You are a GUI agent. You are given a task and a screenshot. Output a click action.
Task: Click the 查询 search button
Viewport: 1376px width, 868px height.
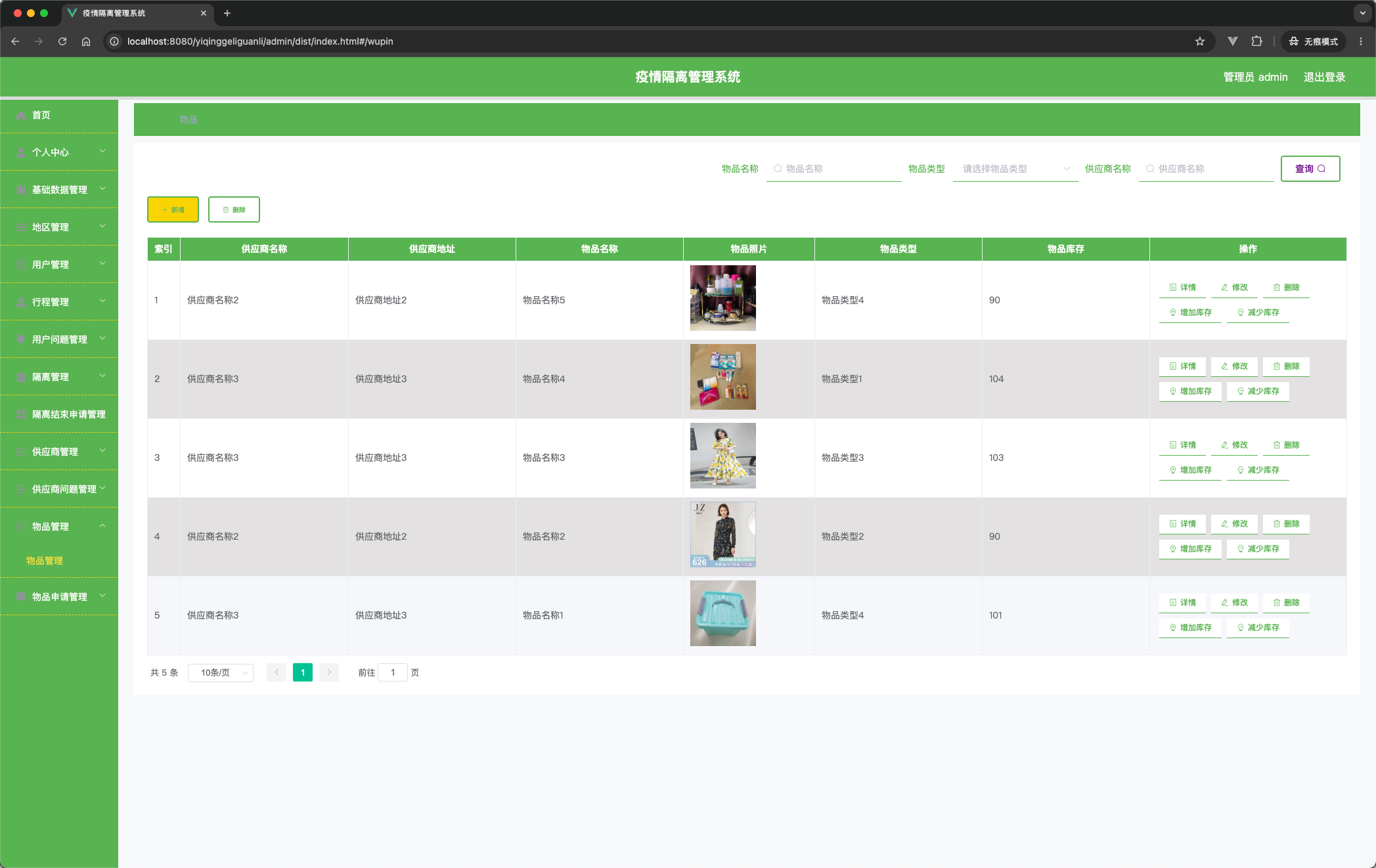pos(1310,169)
